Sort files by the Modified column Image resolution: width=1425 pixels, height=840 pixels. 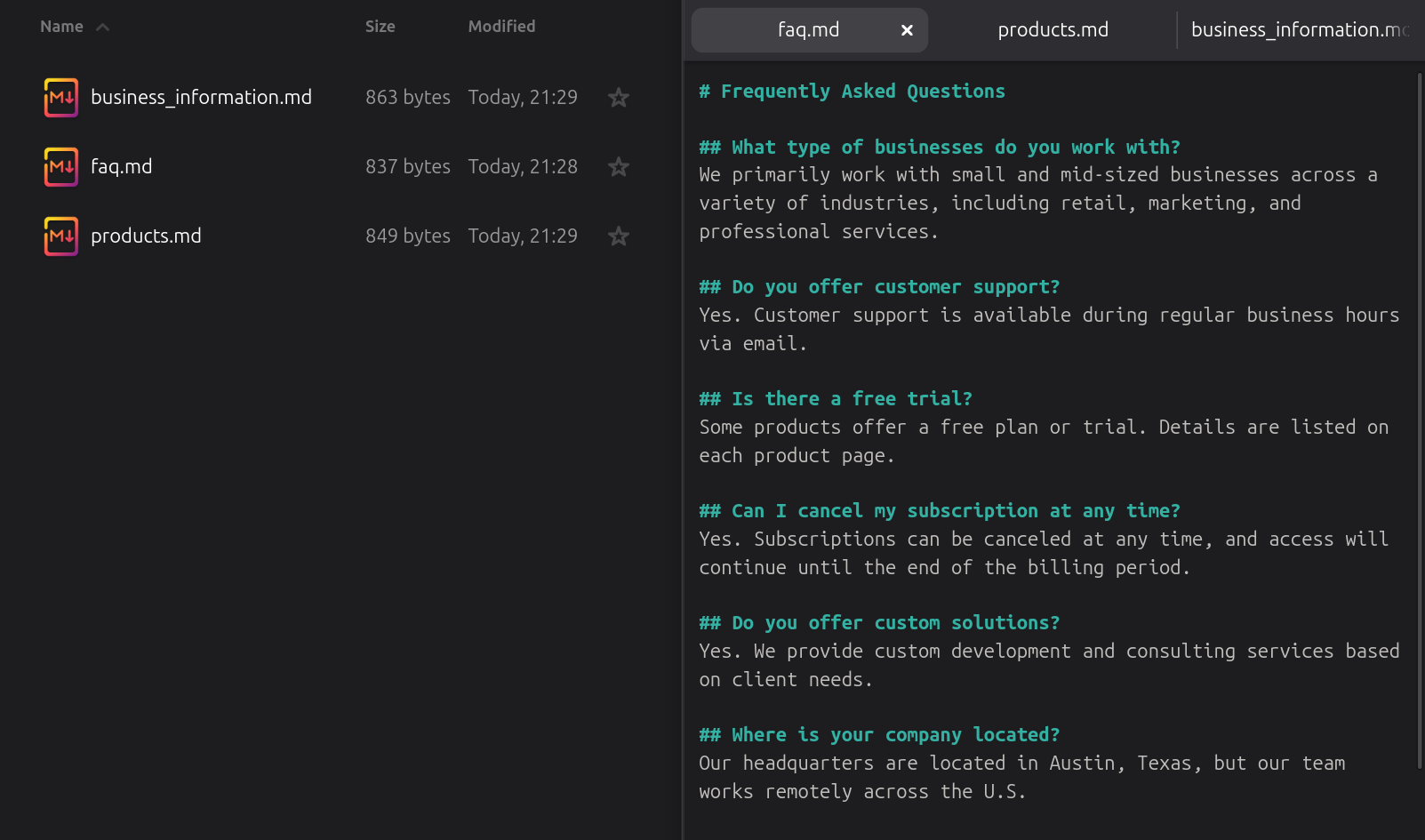coord(501,26)
